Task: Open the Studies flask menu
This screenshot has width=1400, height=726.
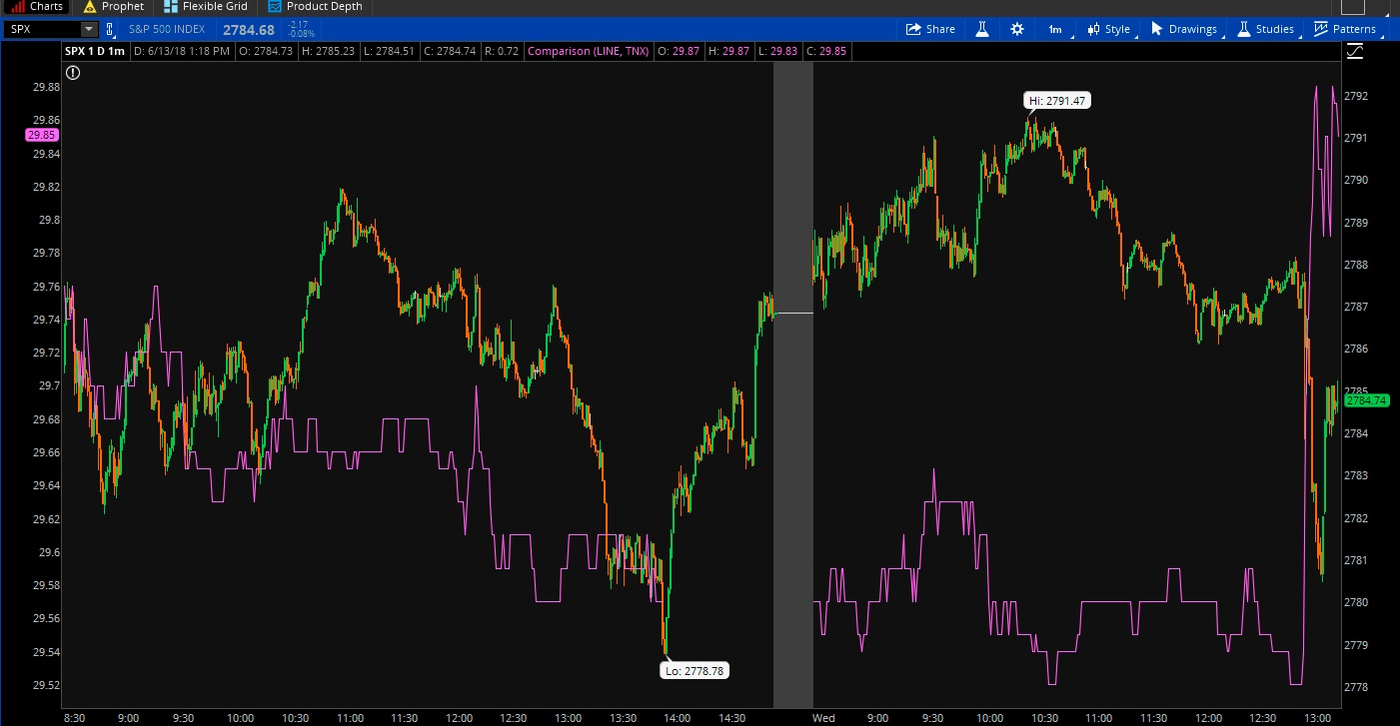Action: (1266, 29)
